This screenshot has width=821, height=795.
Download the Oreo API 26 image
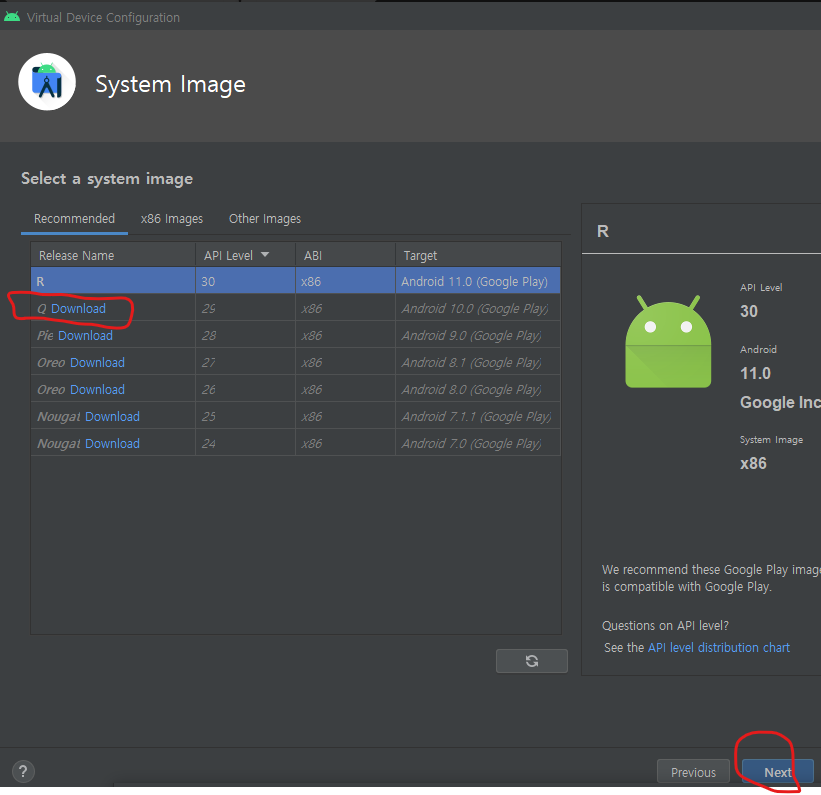pyautogui.click(x=97, y=390)
